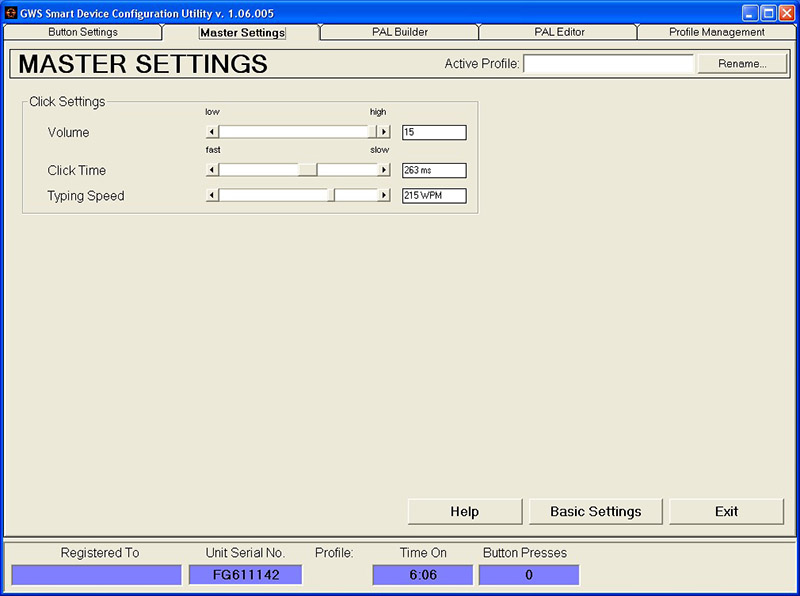Click the Click Settings group label
The image size is (800, 596).
click(67, 102)
